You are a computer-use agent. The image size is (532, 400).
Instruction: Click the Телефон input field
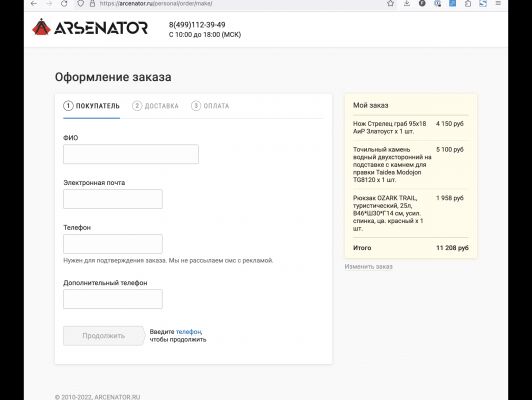[113, 244]
